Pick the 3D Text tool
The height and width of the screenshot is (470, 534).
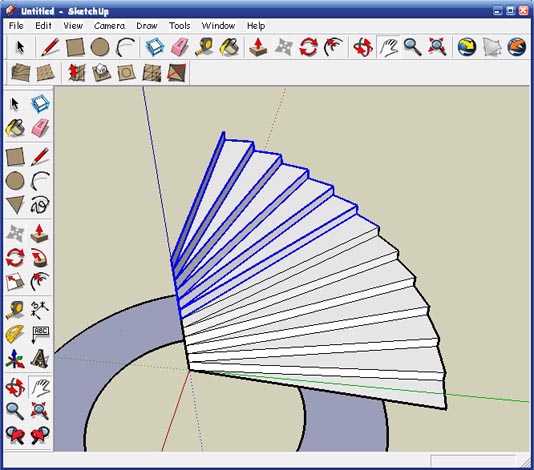40,358
